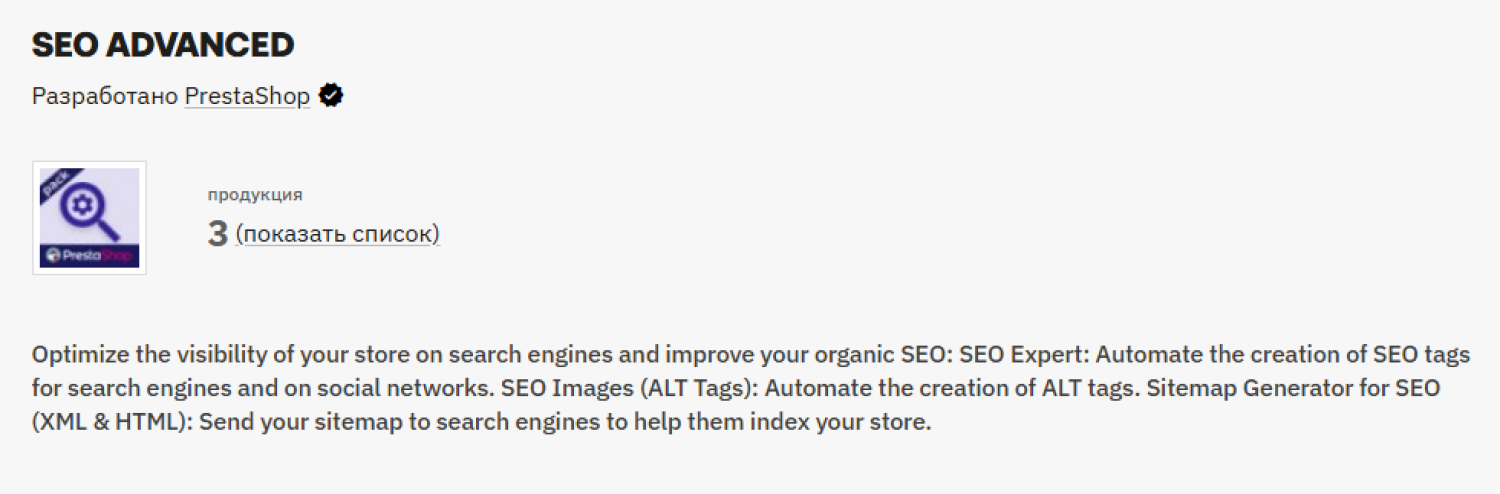Click the "(XML & HTML)" text

(x=111, y=422)
